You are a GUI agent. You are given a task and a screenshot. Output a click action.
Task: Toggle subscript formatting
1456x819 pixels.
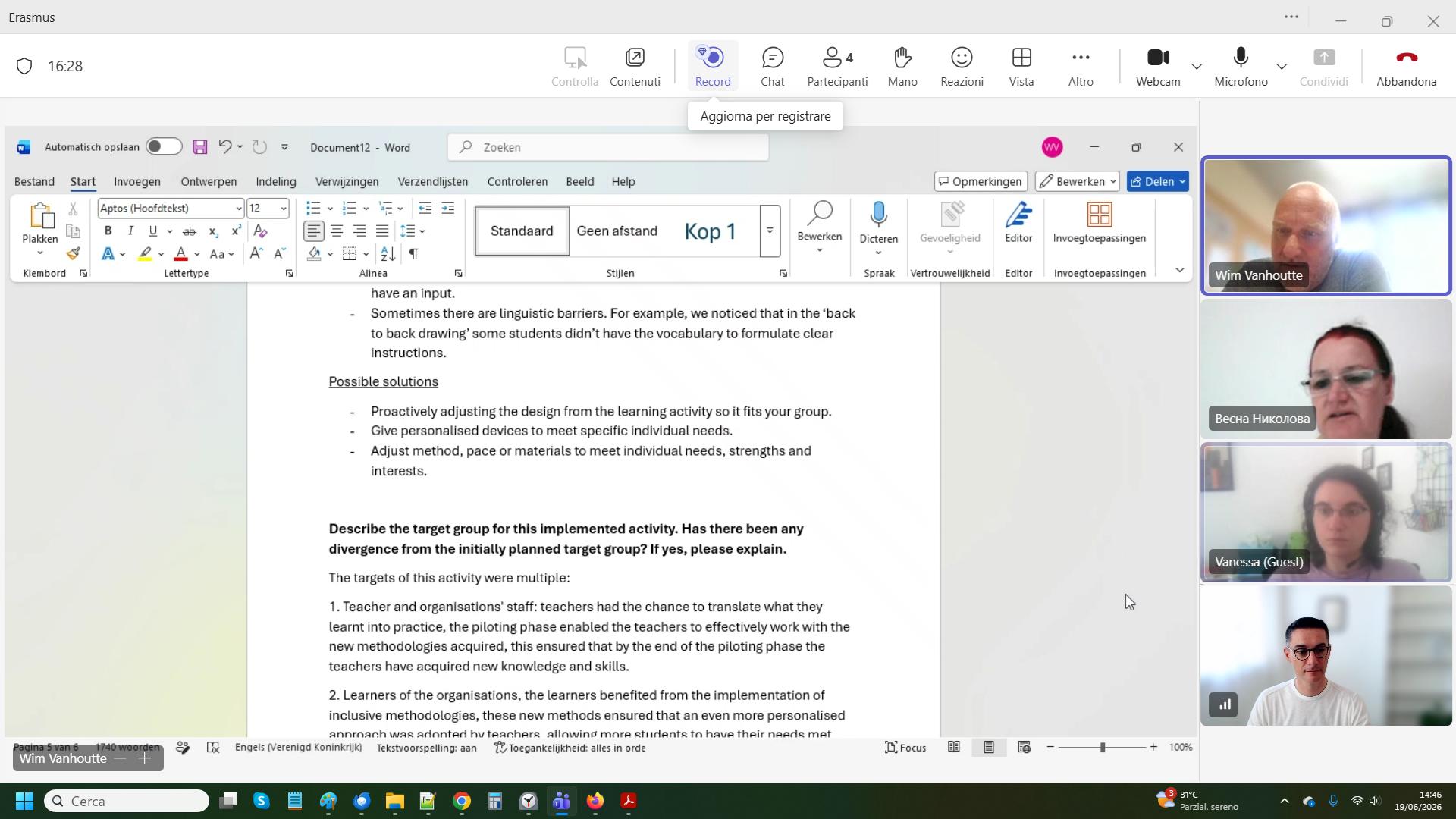(x=214, y=231)
